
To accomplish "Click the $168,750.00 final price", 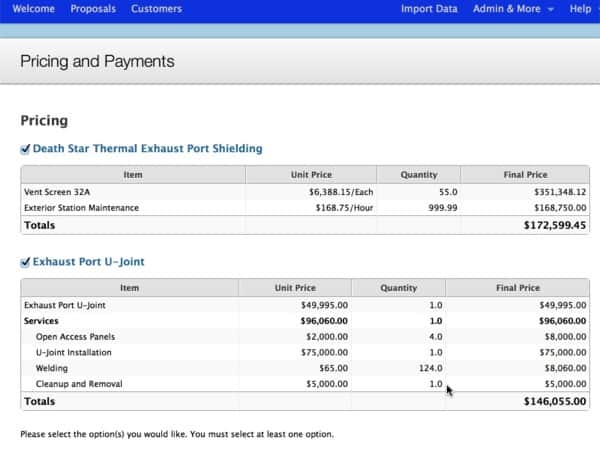I will coord(560,208).
